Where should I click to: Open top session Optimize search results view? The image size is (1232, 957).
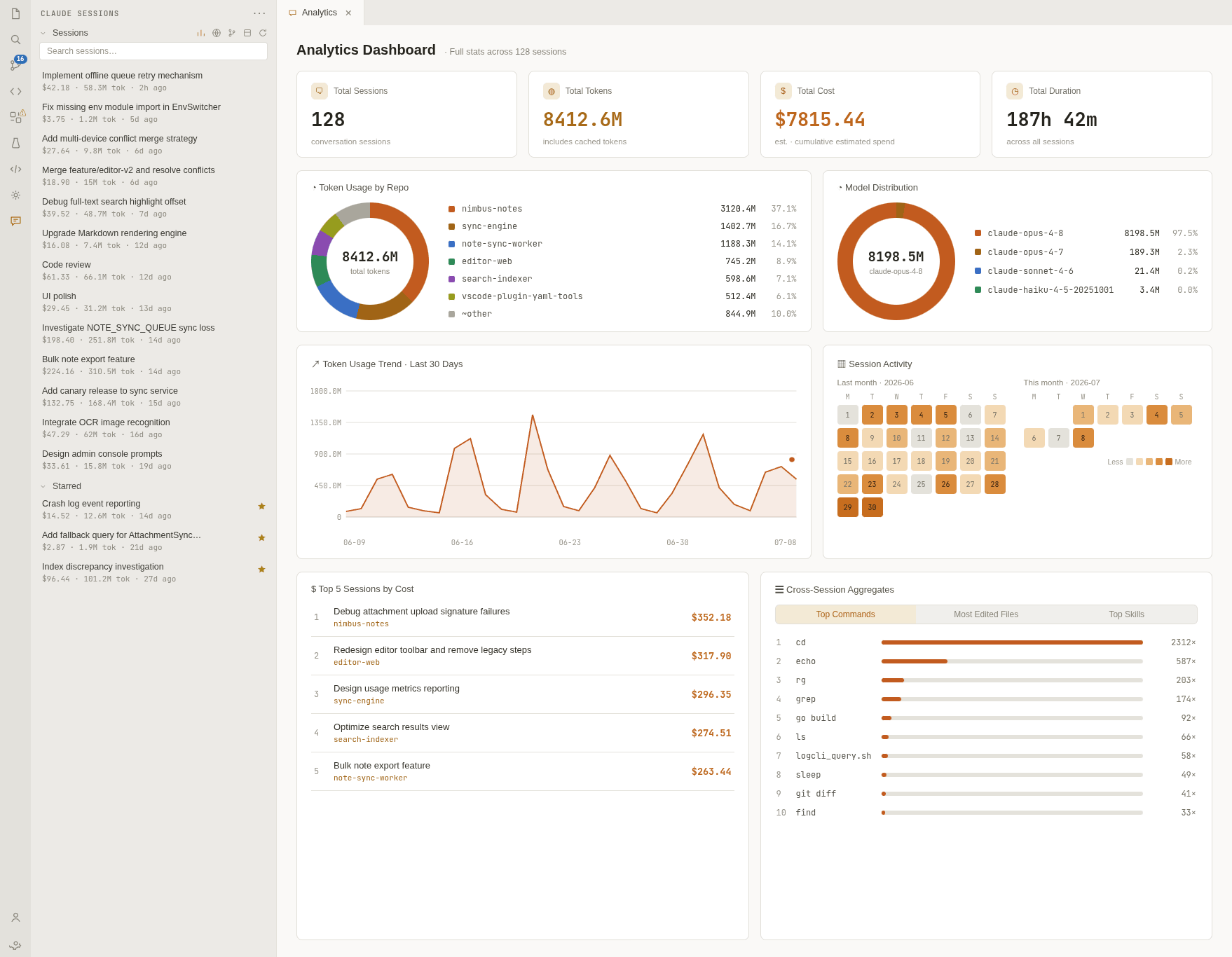[523, 733]
